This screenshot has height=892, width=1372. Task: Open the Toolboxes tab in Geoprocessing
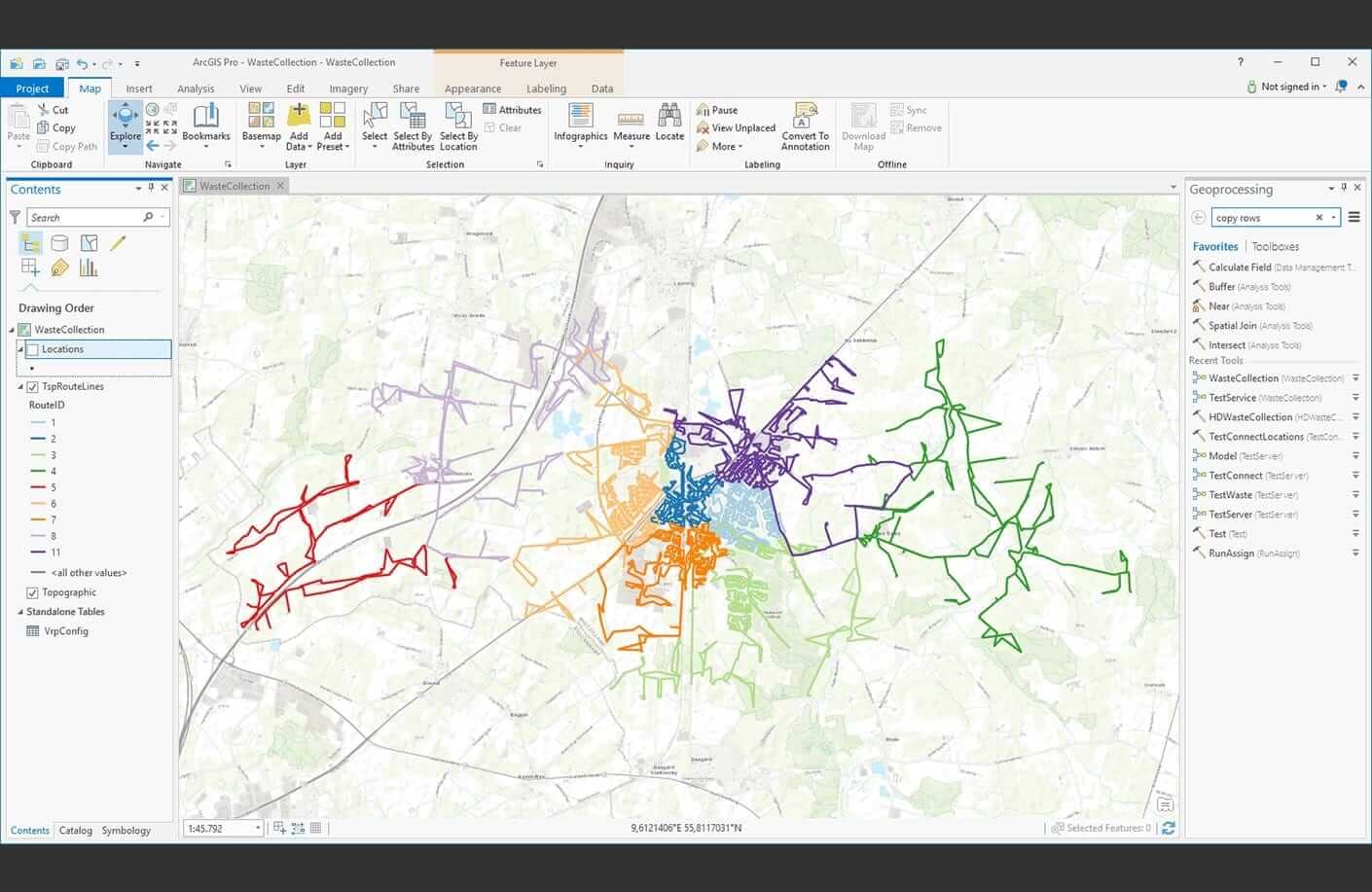coord(1275,247)
